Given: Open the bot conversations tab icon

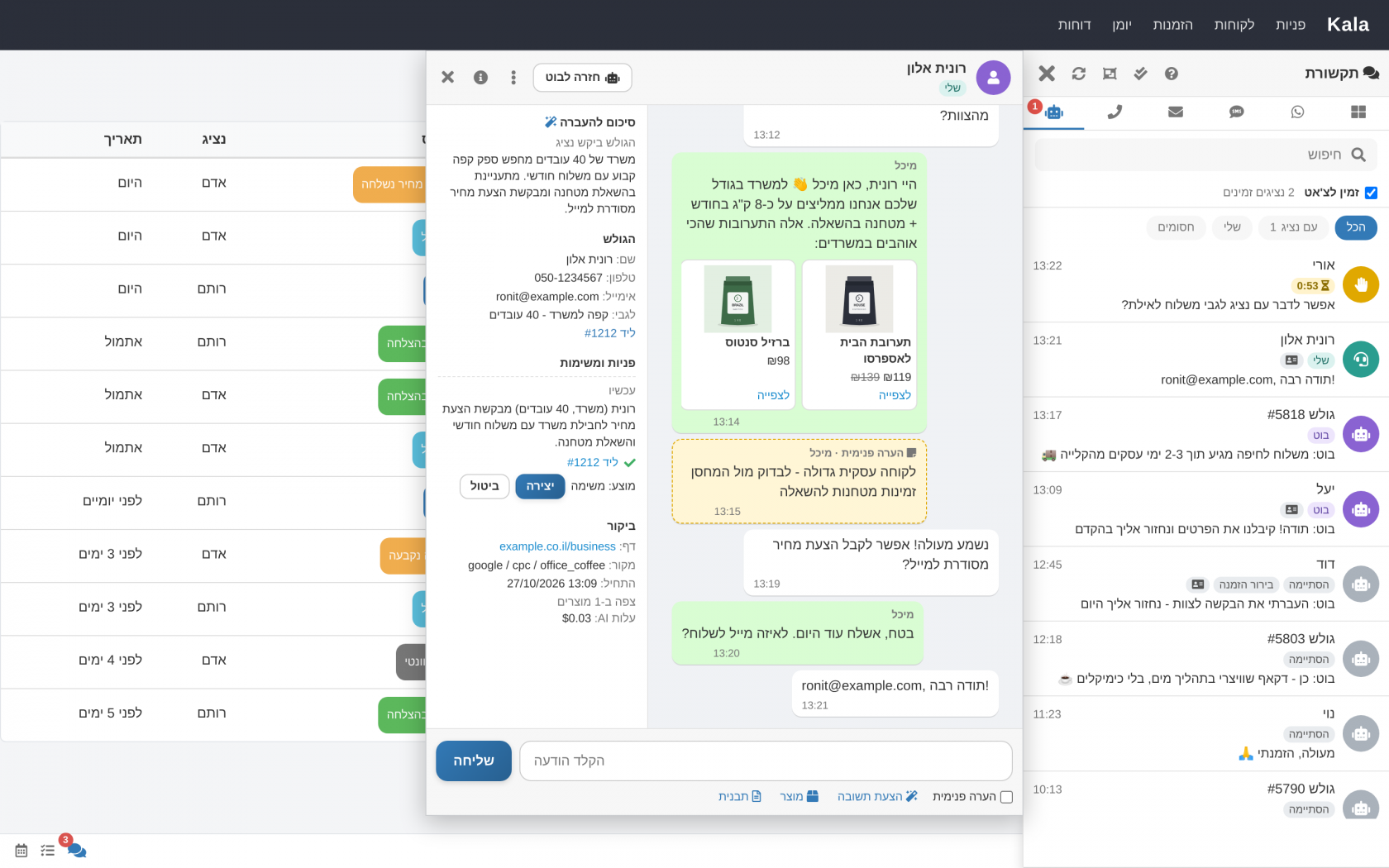Looking at the screenshot, I should coord(1053,112).
